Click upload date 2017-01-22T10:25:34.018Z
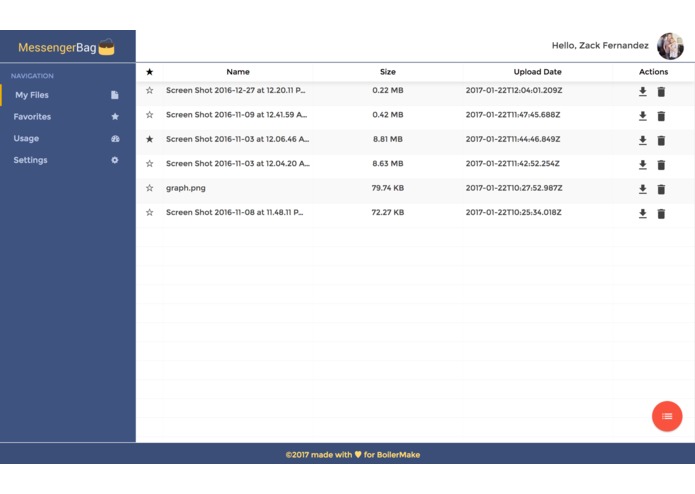 tap(513, 212)
